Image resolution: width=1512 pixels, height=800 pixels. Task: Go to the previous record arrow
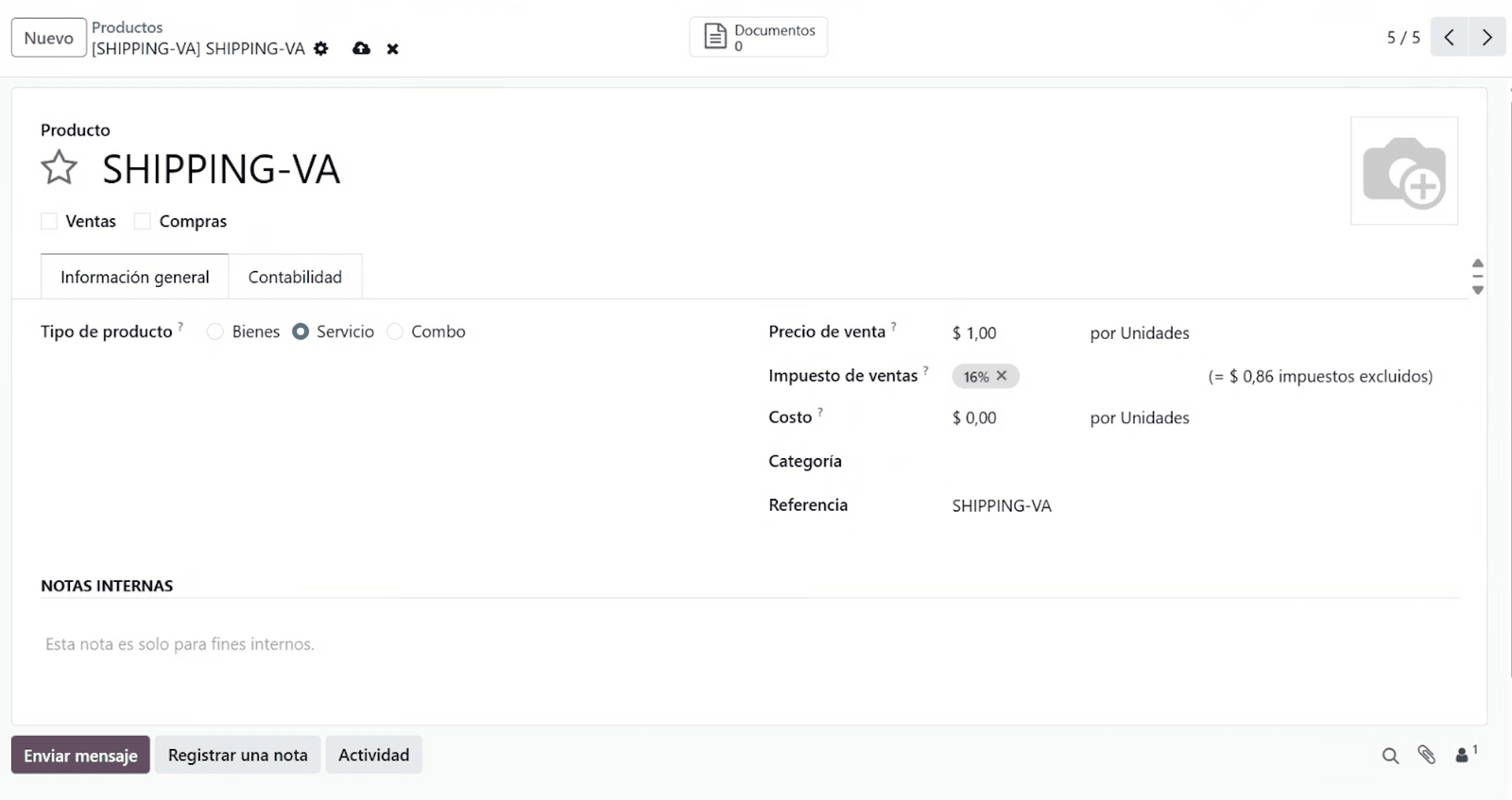(1449, 38)
